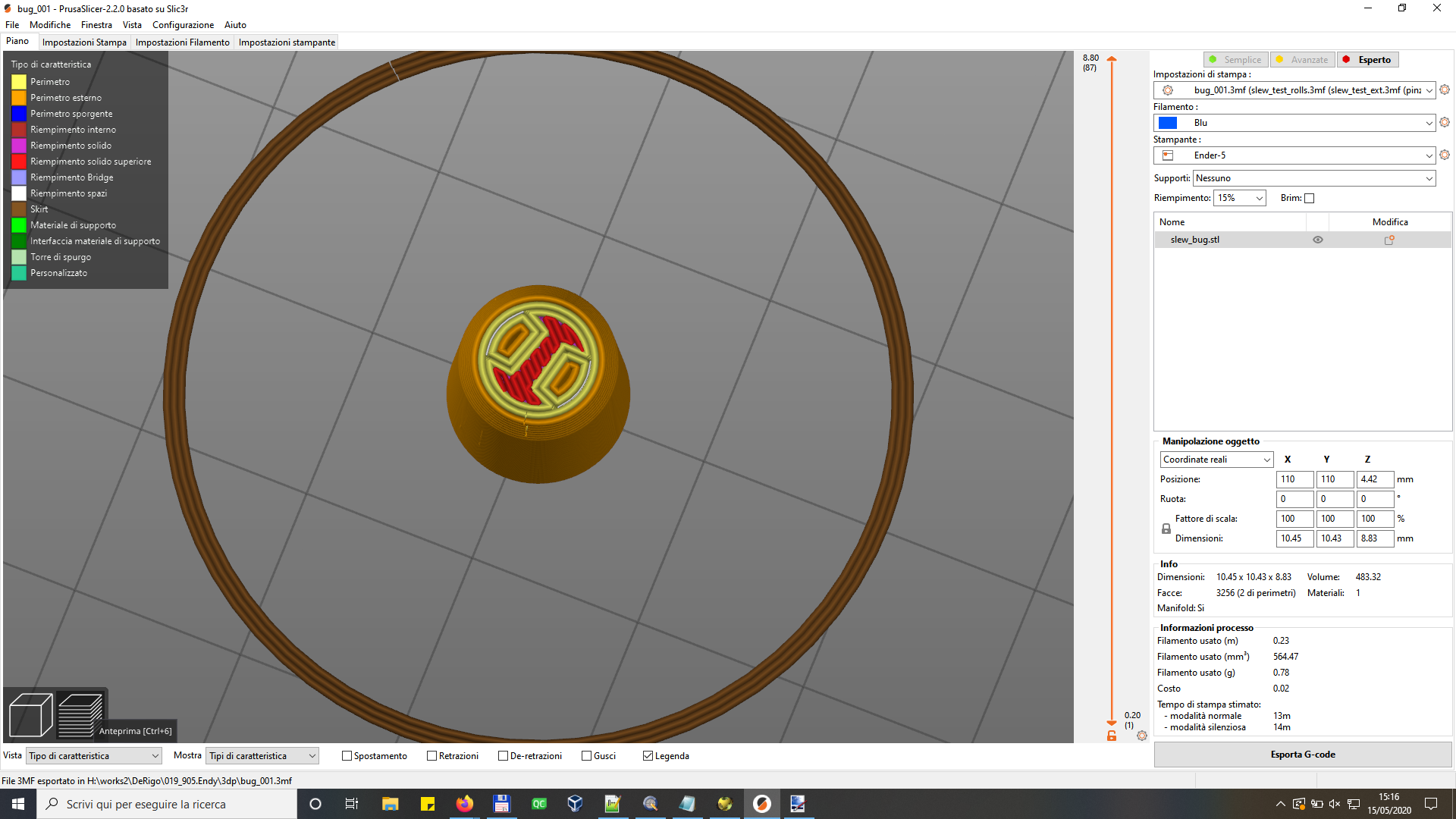Open Qt Creator from the taskbar
The width and height of the screenshot is (1456, 819).
point(538,804)
